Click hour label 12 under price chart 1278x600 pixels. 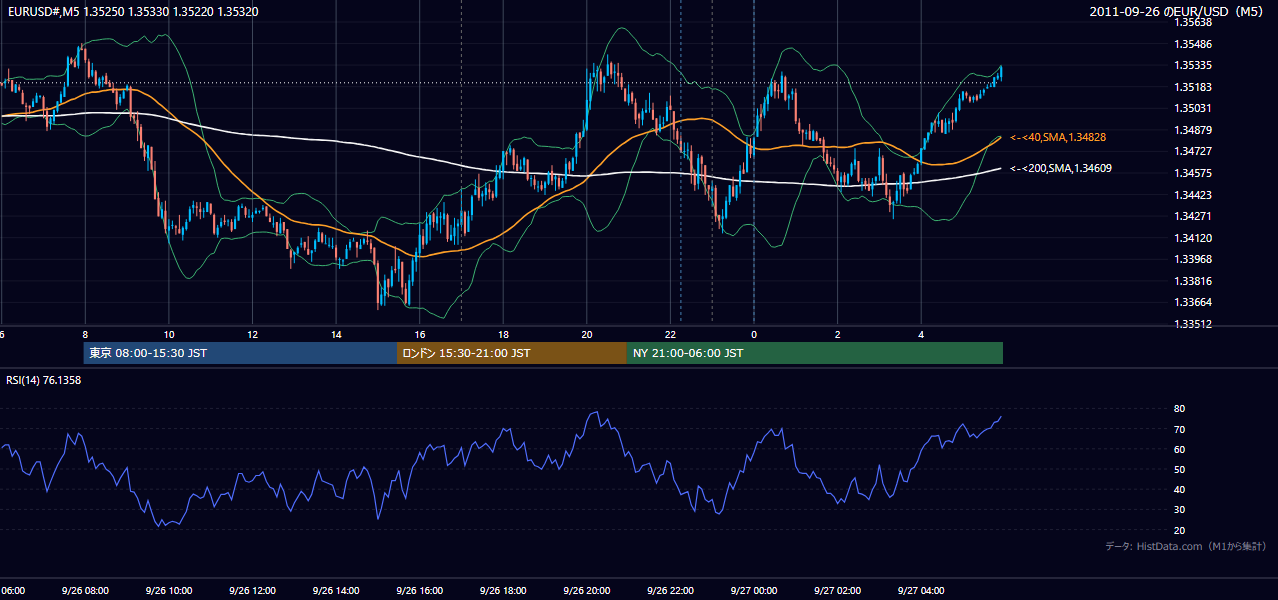click(253, 335)
